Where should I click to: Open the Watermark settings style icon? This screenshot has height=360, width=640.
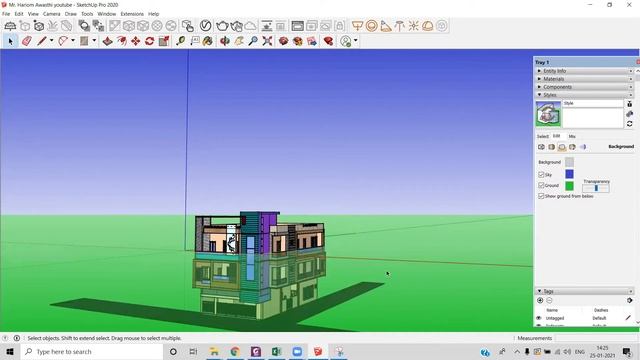(x=572, y=147)
